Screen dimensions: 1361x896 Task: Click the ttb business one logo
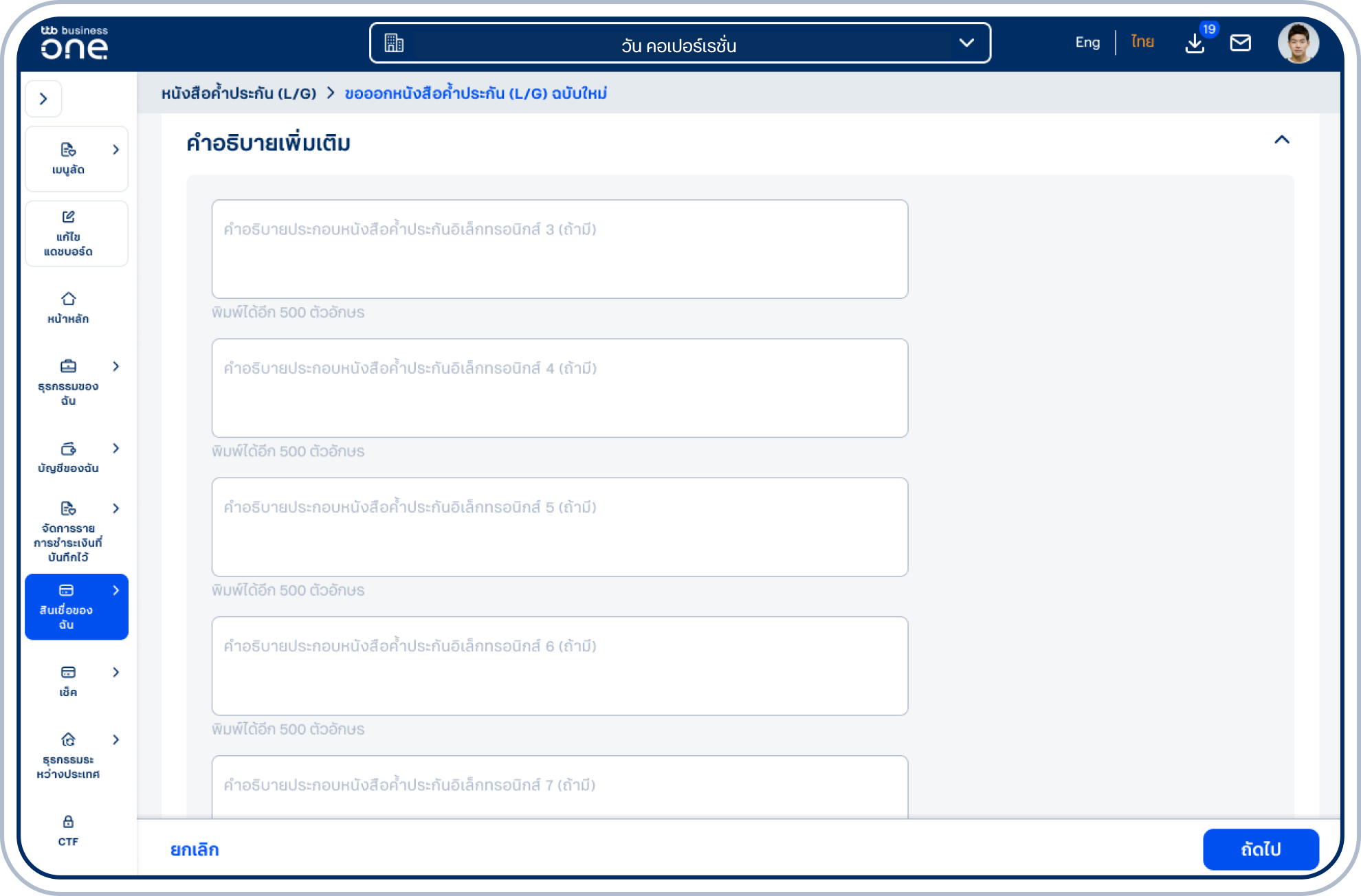[x=74, y=43]
